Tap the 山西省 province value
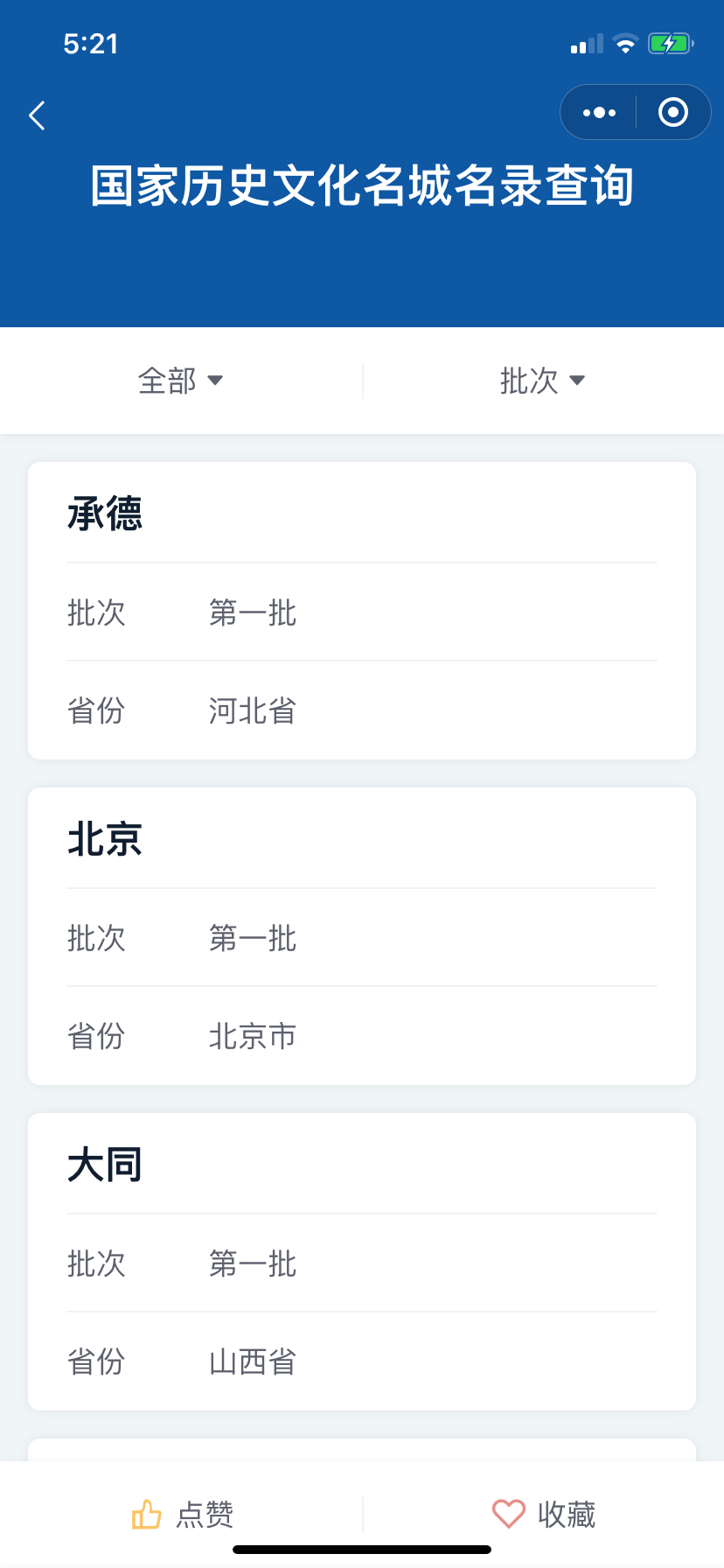Viewport: 724px width, 1568px height. pyautogui.click(x=253, y=1361)
